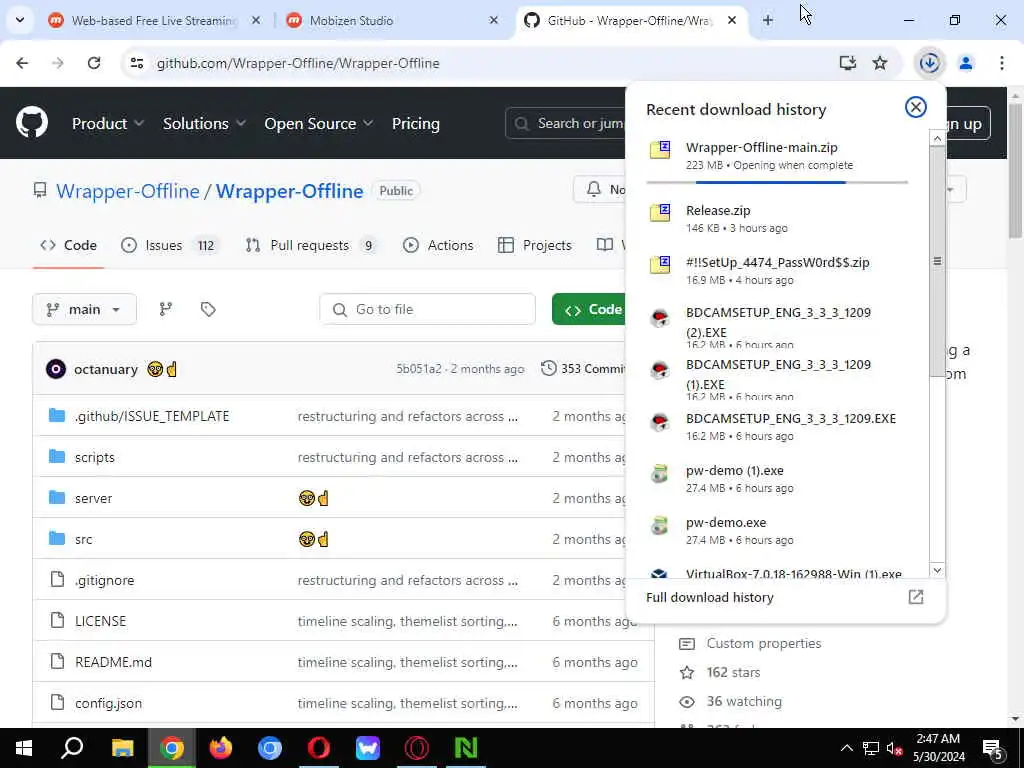This screenshot has width=1024, height=768.
Task: Select the Code tab
Action: (69, 245)
